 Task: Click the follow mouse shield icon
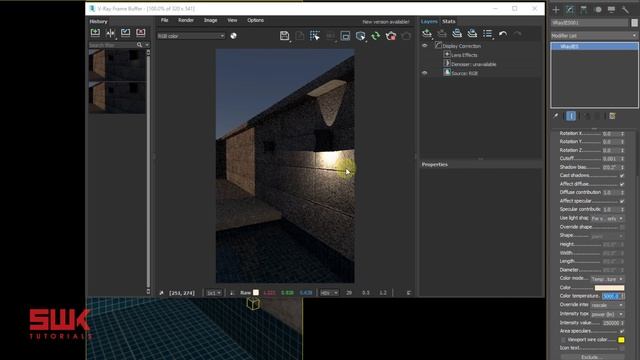[360, 36]
